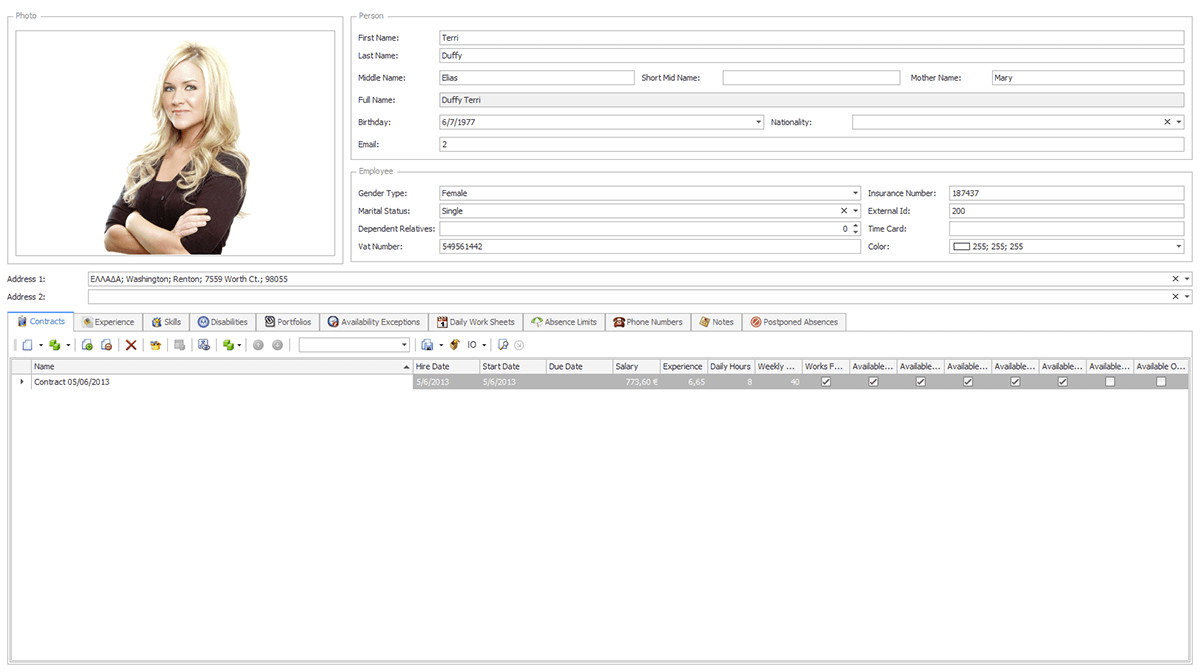The height and width of the screenshot is (672, 1200).
Task: Click the First Name field containing Terri
Action: tap(811, 38)
